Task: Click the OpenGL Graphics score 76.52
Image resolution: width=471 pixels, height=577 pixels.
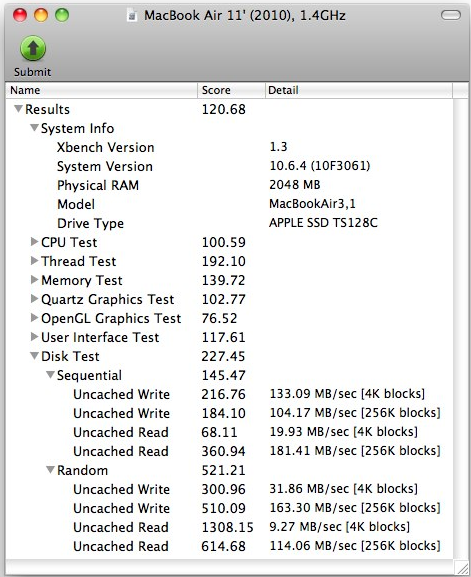Action: [219, 318]
